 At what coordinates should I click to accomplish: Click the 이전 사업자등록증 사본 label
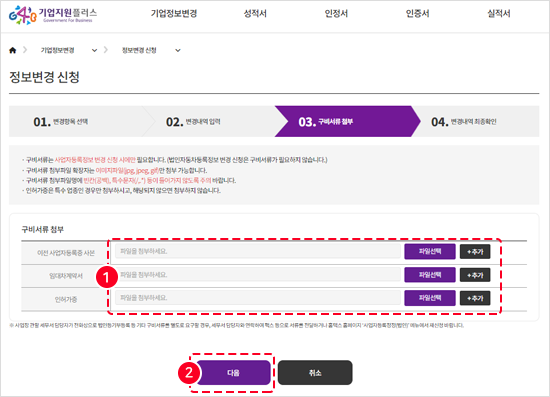pyautogui.click(x=66, y=253)
